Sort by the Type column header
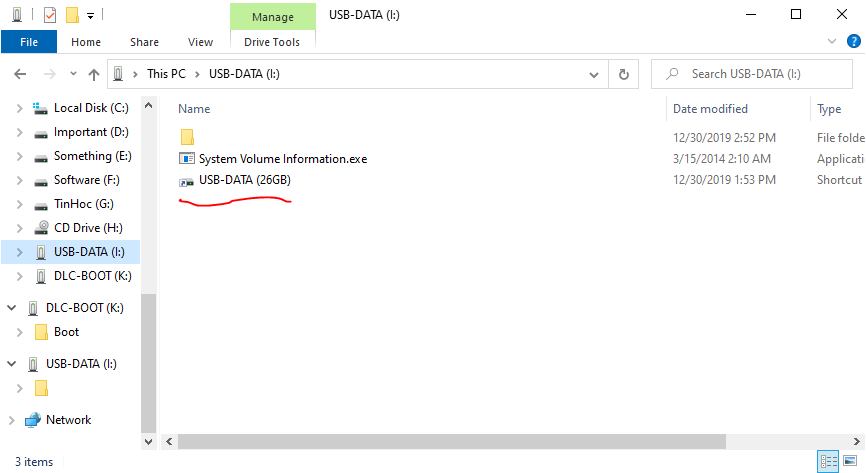866x473 pixels. (829, 109)
